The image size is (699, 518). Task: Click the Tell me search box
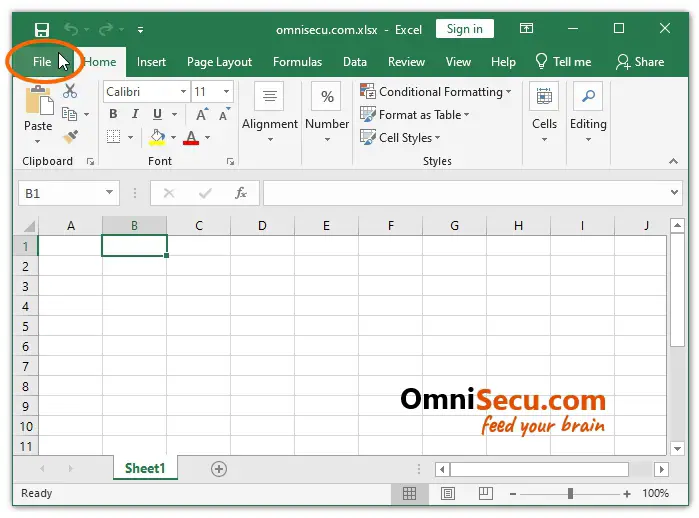click(x=563, y=62)
